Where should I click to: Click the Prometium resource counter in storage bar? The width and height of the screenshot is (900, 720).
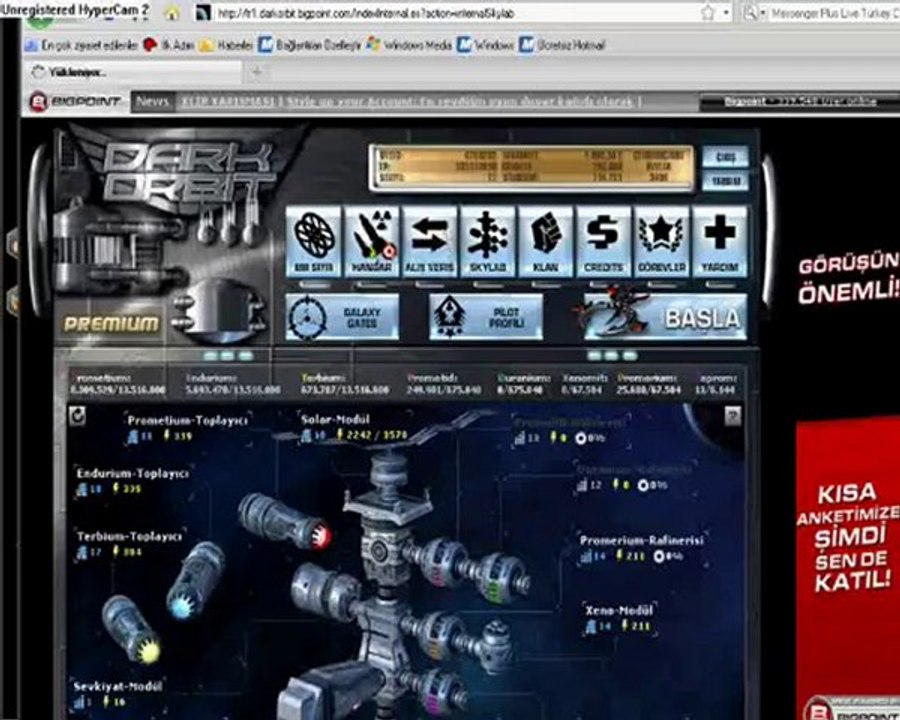[x=117, y=384]
